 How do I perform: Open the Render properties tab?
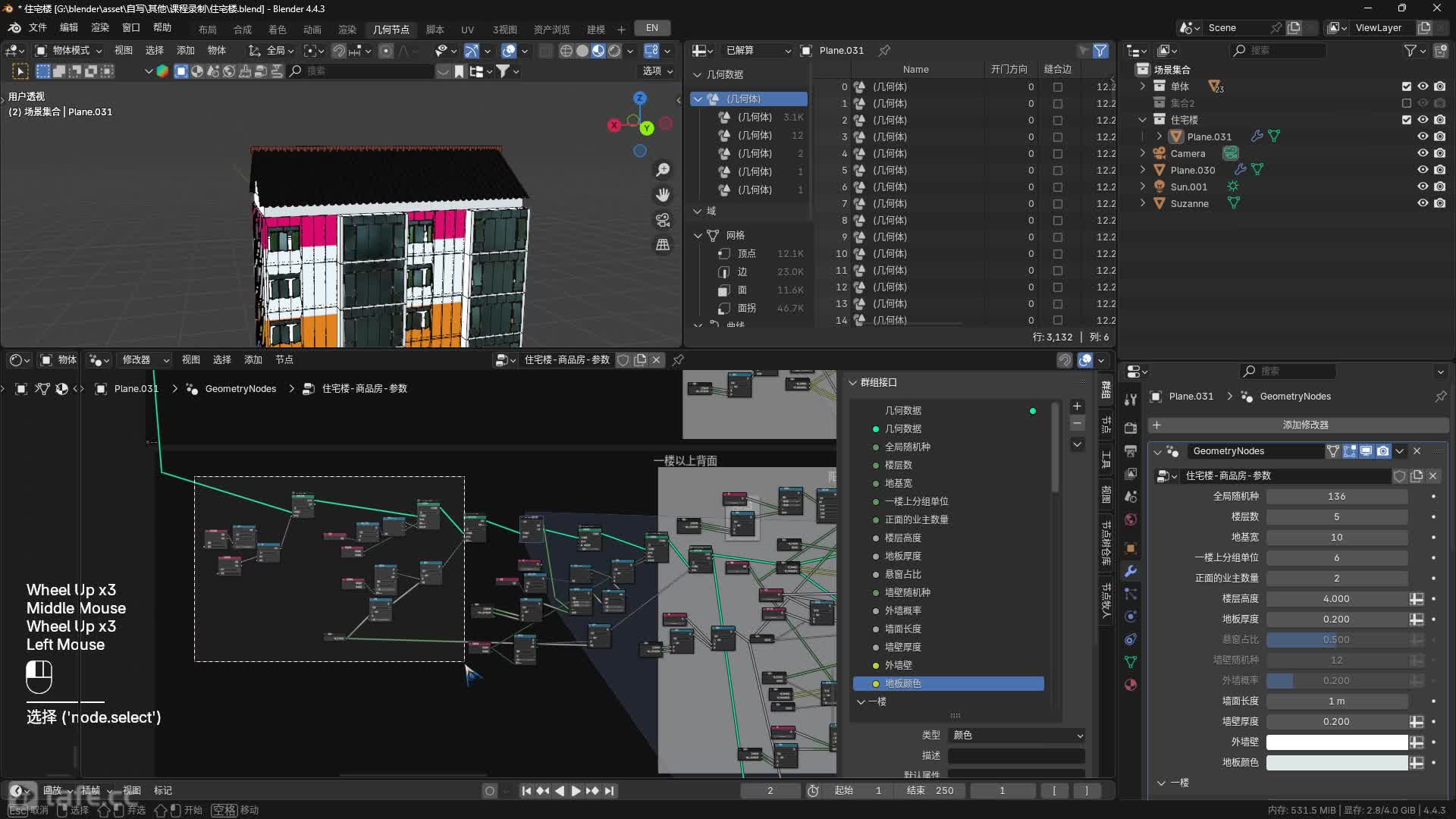pos(1131,428)
